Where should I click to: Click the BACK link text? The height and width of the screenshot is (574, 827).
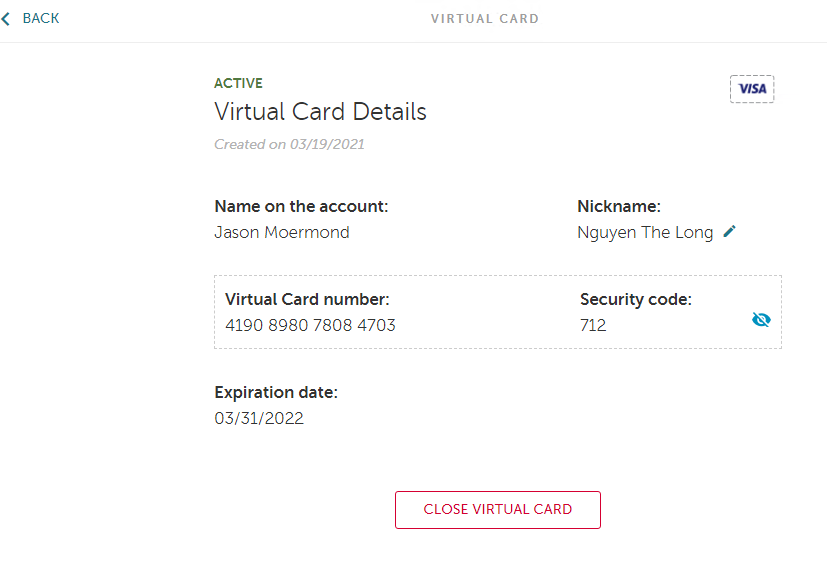click(41, 18)
